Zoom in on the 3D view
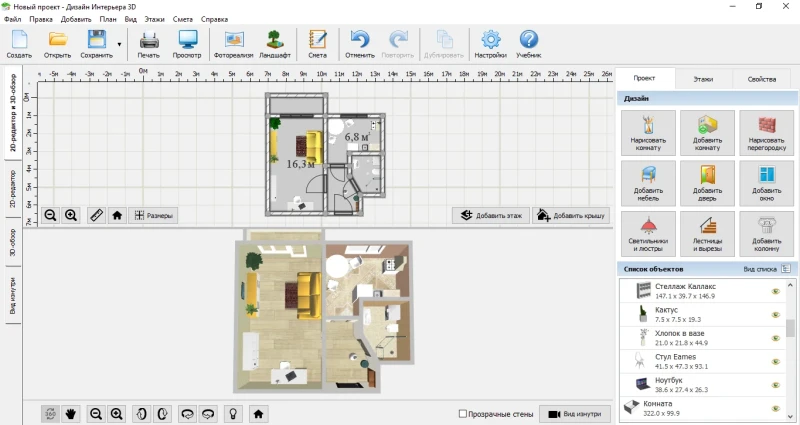Screen dimensions: 800x425 point(117,414)
